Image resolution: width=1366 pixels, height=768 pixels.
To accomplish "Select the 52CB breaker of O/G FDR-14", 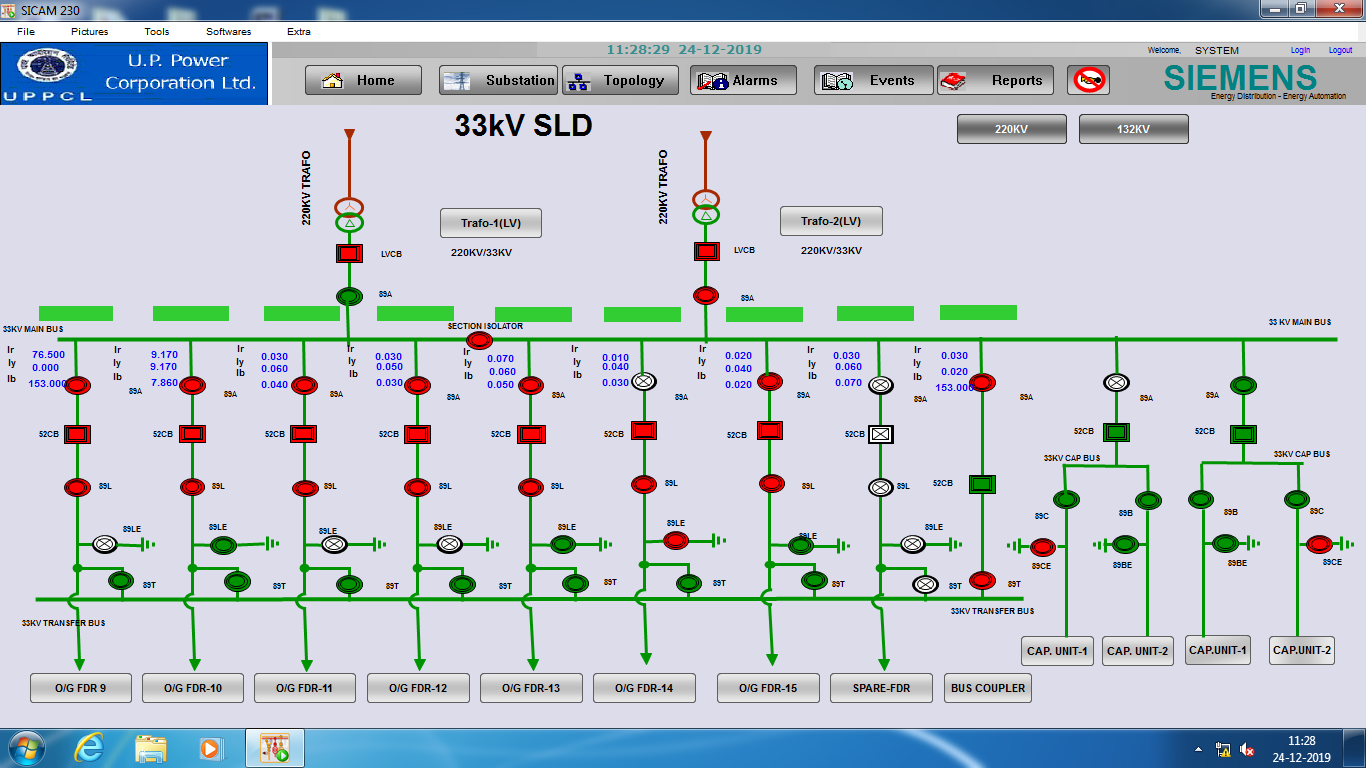I will tap(644, 431).
